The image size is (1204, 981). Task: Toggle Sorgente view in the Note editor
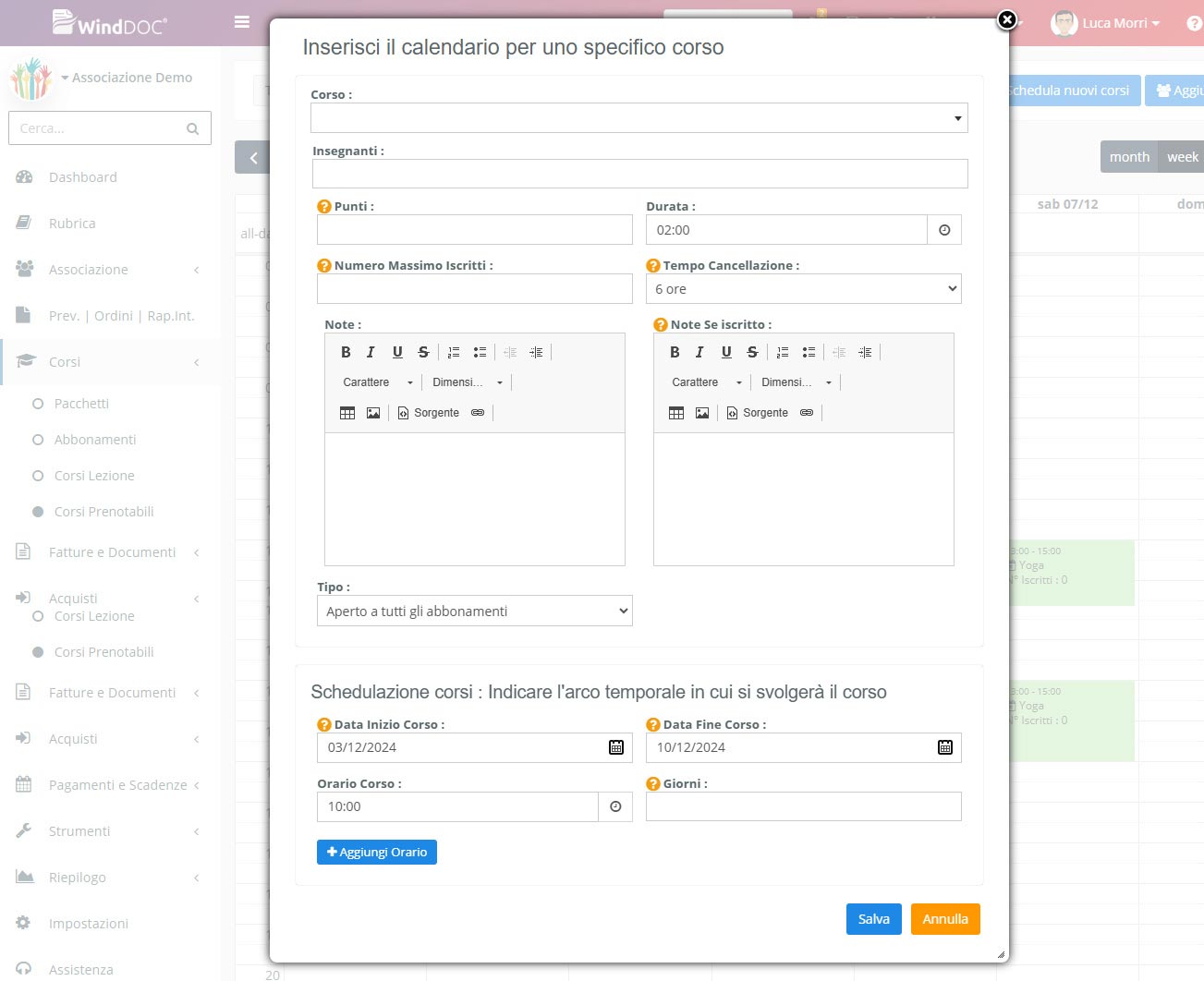click(429, 413)
